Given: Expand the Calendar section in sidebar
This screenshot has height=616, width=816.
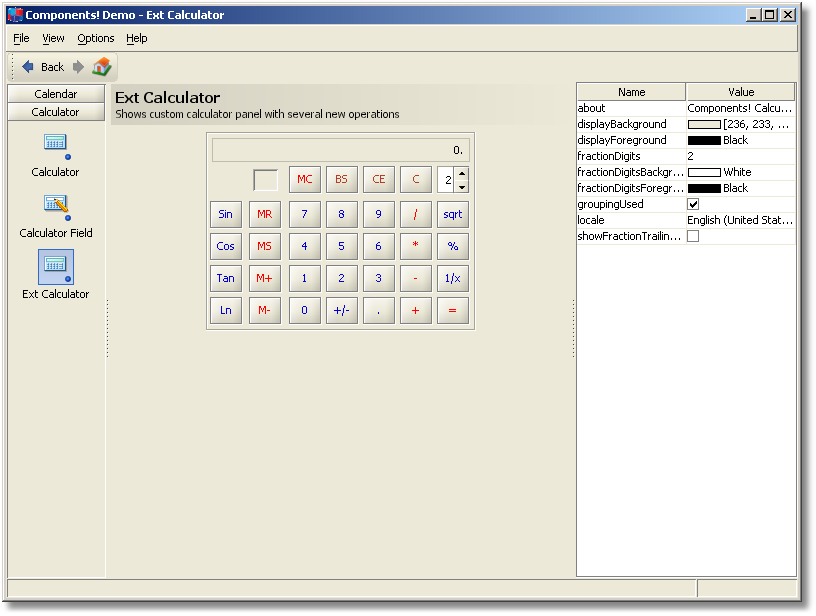Looking at the screenshot, I should 56,94.
